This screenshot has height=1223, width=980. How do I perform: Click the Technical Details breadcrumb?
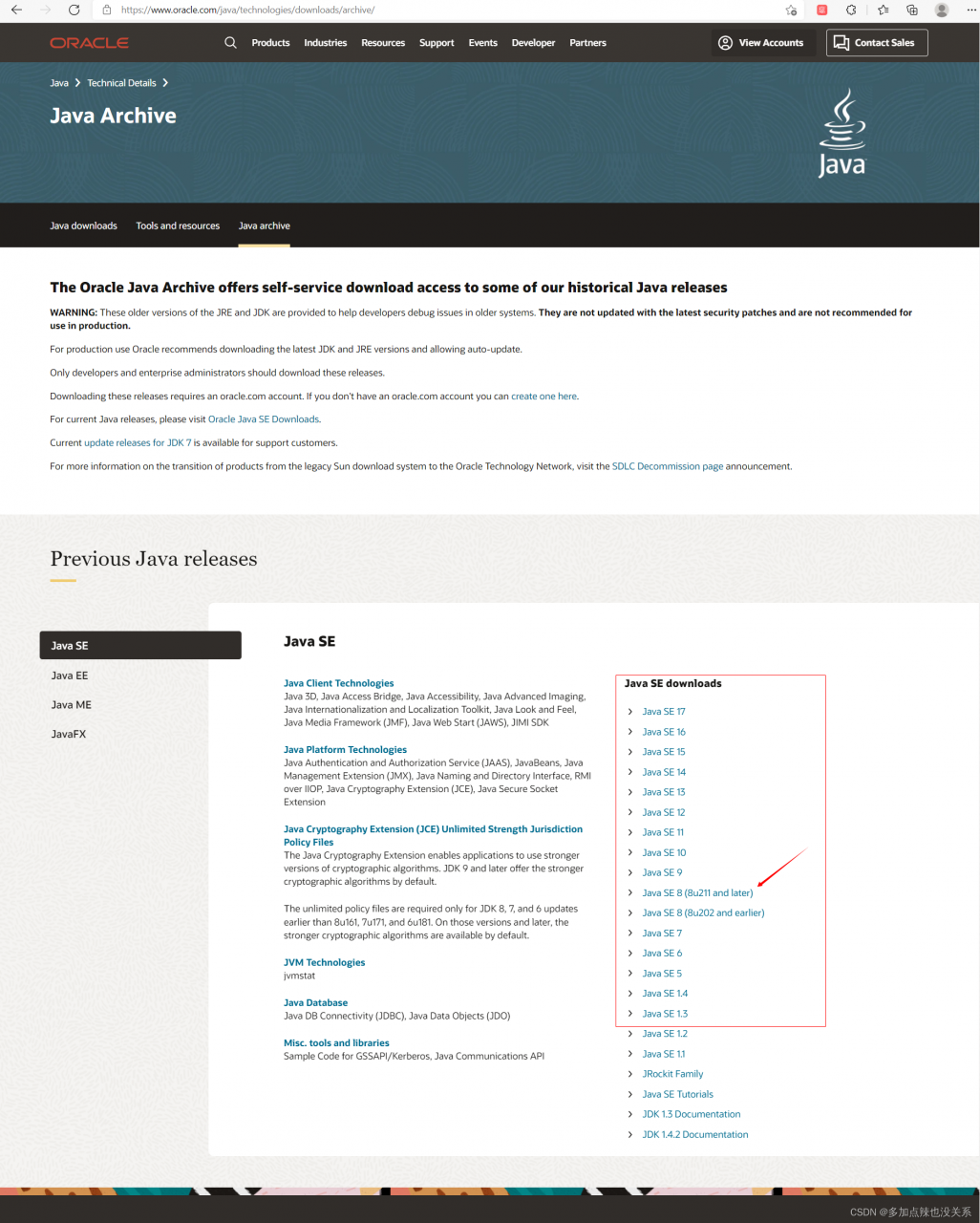(x=121, y=83)
